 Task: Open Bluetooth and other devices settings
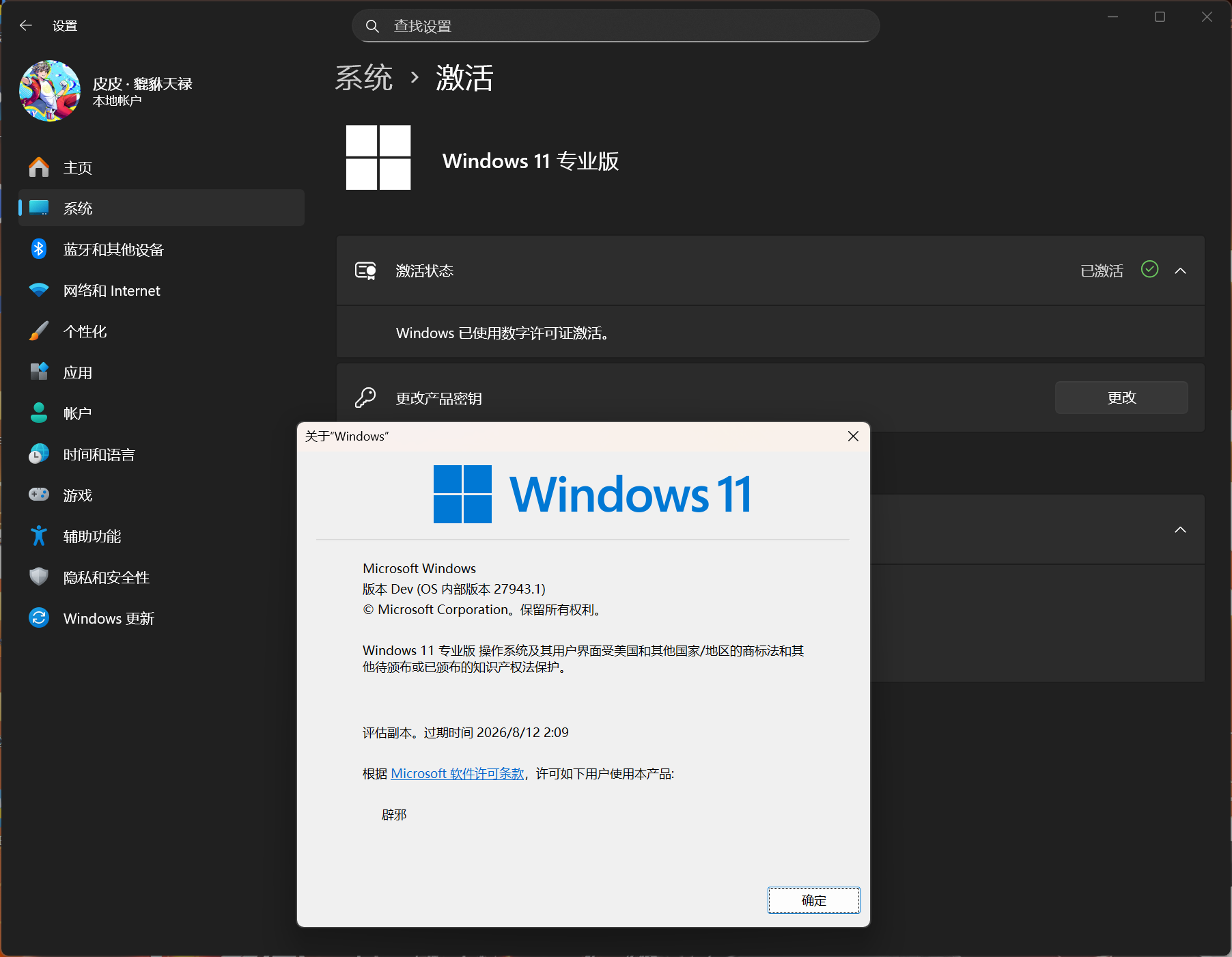click(x=39, y=249)
